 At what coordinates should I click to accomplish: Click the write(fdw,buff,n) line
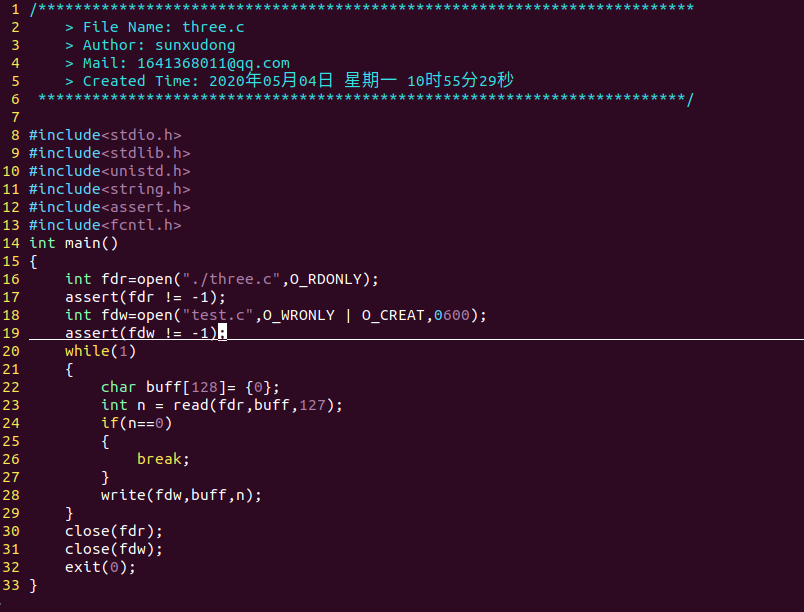[x=181, y=495]
